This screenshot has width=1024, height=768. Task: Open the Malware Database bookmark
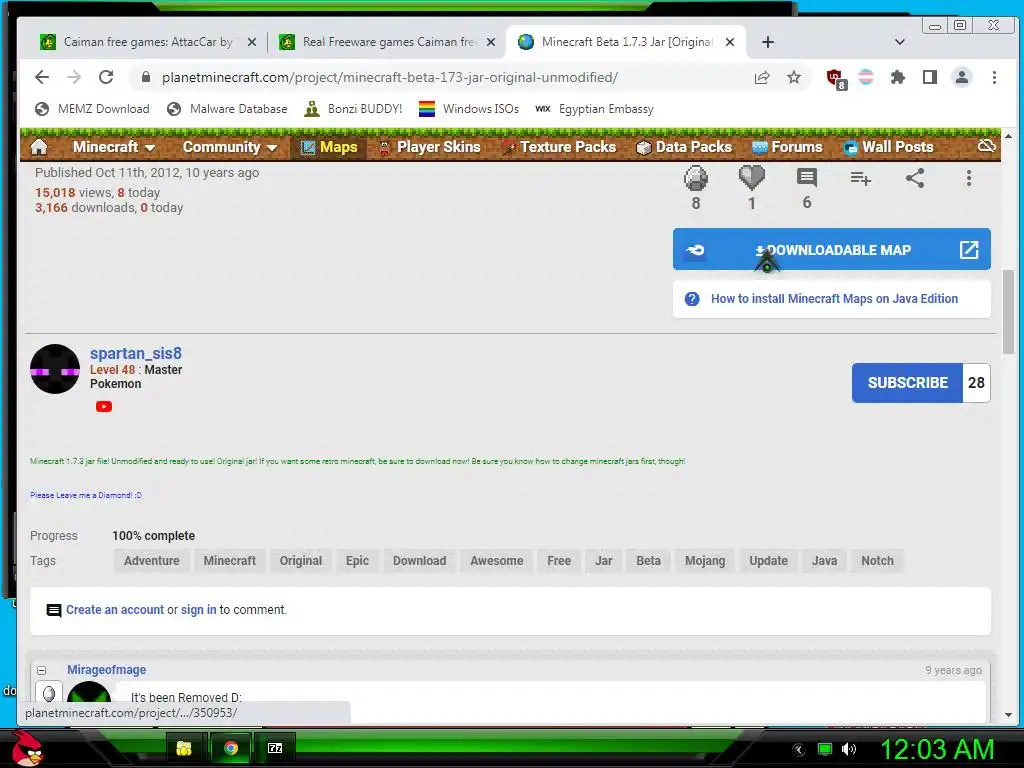tap(227, 109)
